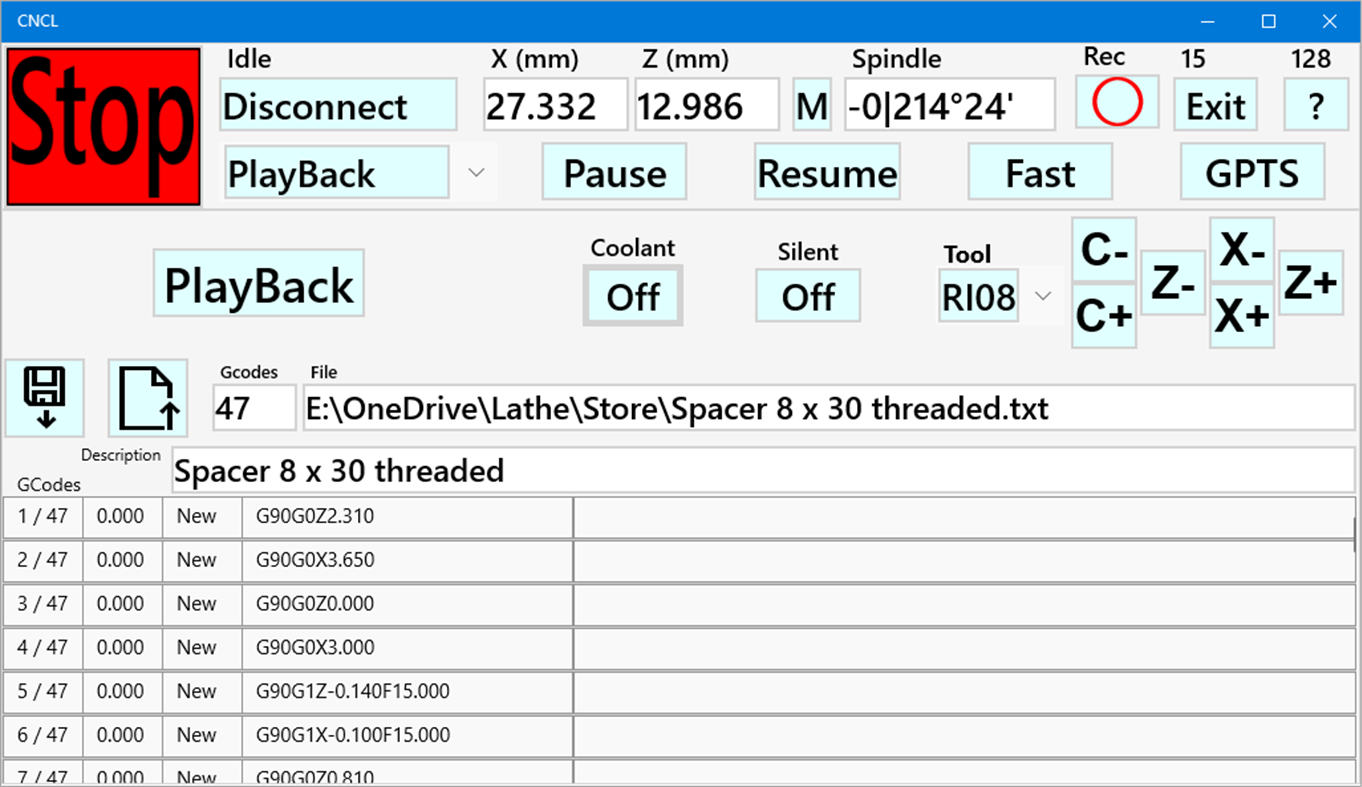1362x787 pixels.
Task: Click the Z+ jog control
Action: tap(1311, 282)
